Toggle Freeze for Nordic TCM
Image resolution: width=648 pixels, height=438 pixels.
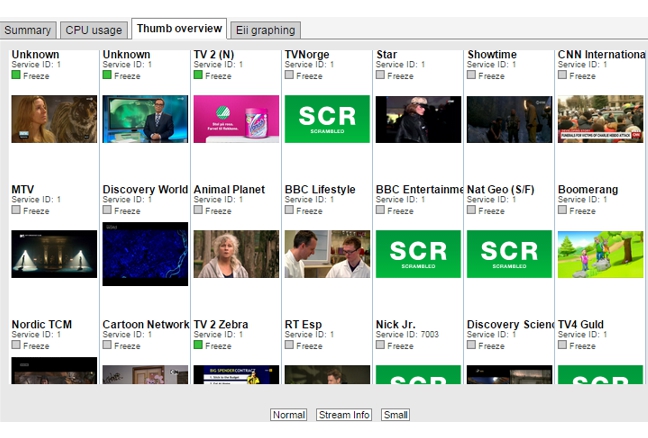[x=16, y=345]
